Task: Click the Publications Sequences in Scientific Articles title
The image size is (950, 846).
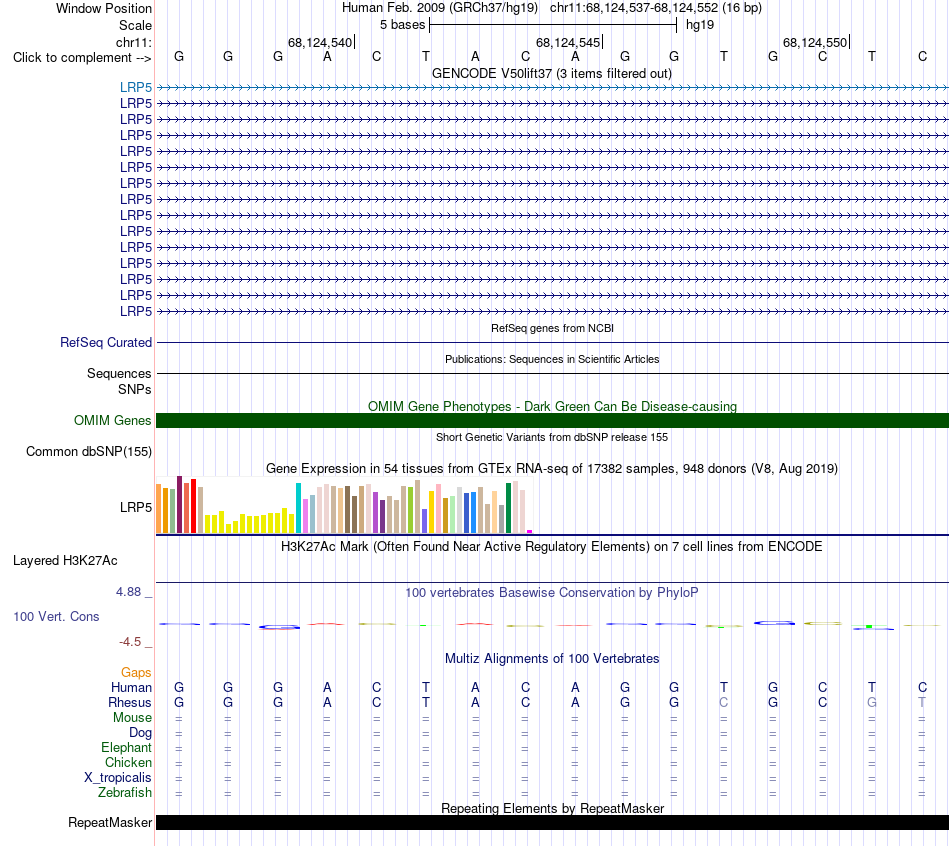Action: 552,359
